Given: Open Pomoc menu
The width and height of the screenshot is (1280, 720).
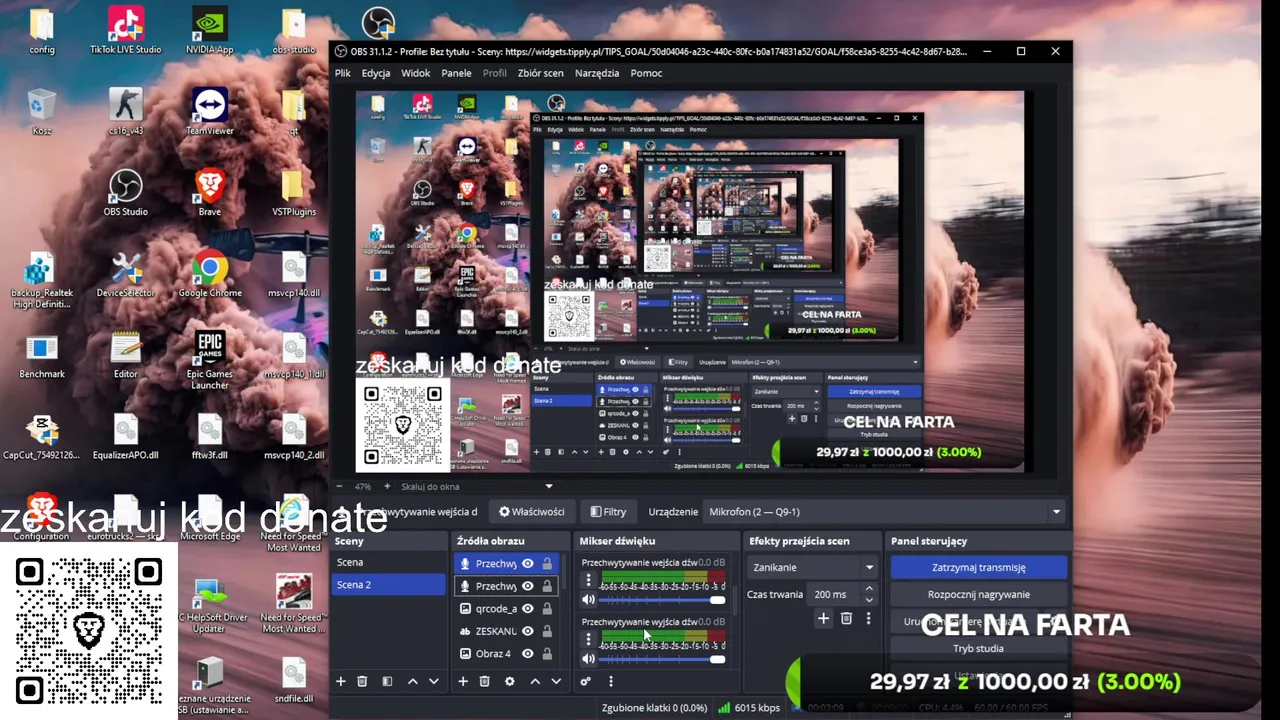Looking at the screenshot, I should tap(646, 73).
